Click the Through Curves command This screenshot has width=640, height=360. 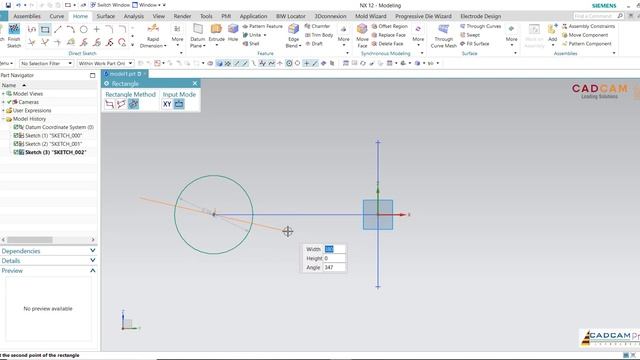coord(480,26)
